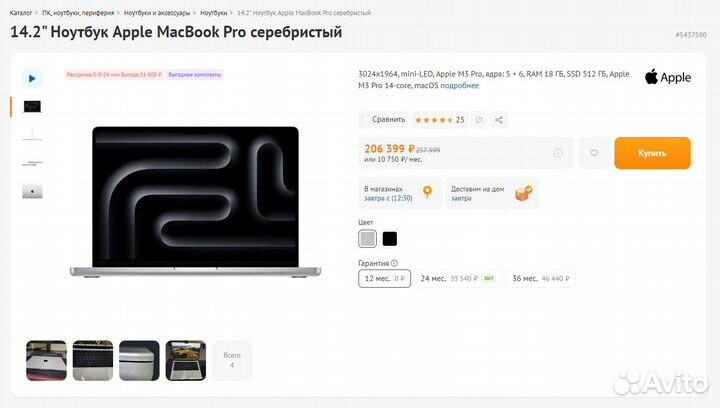Click the share icon next to rating

(499, 120)
